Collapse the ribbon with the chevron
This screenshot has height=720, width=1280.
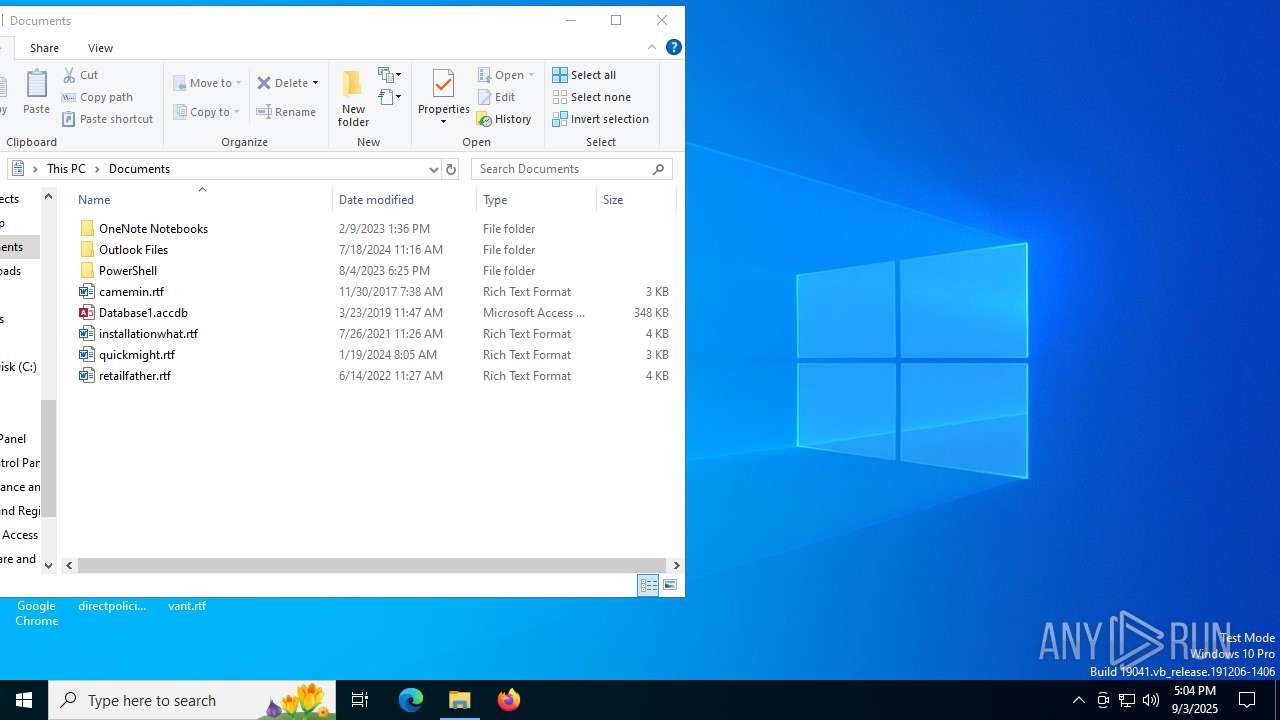point(652,47)
